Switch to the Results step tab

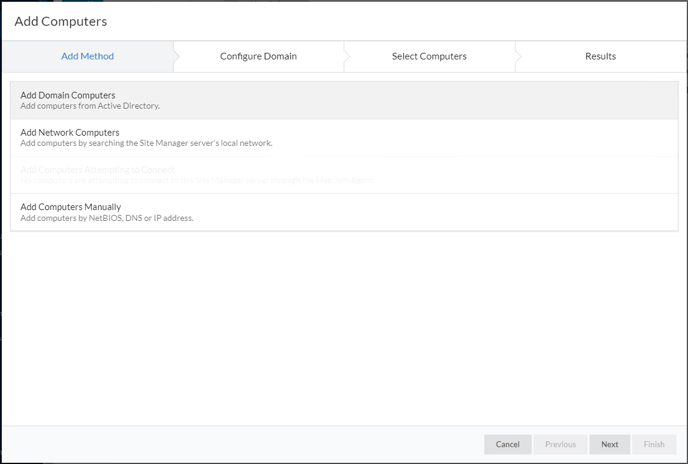tap(600, 56)
